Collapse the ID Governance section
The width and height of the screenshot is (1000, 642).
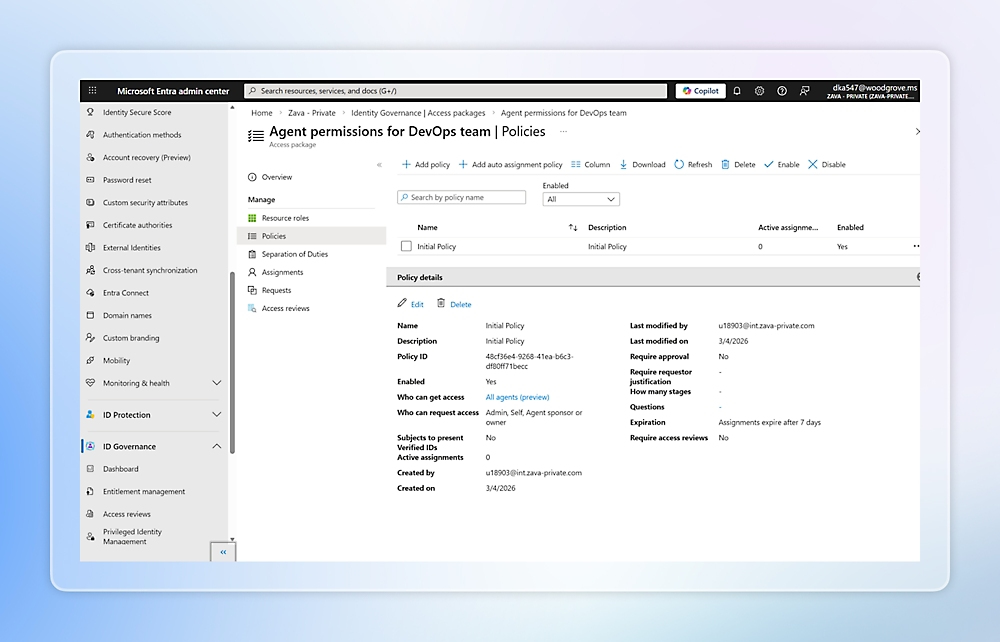(217, 447)
